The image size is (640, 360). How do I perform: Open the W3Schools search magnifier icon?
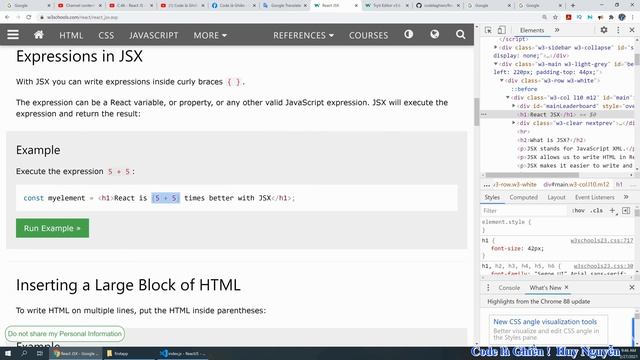(460, 35)
